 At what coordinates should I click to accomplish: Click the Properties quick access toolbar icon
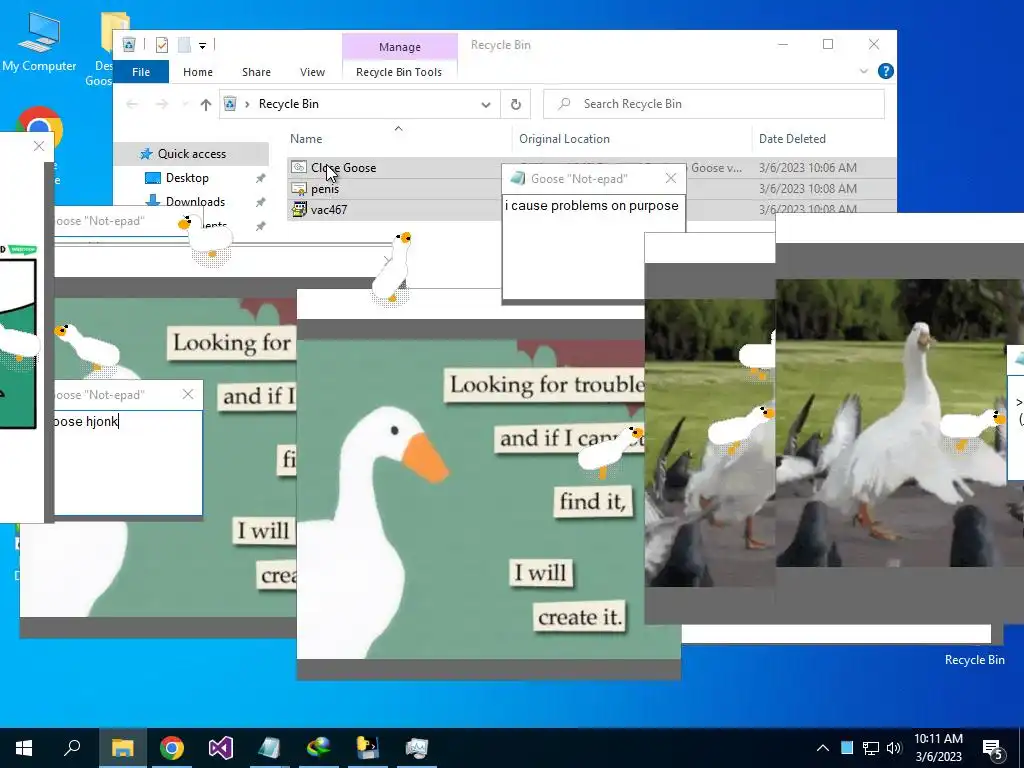pos(162,45)
